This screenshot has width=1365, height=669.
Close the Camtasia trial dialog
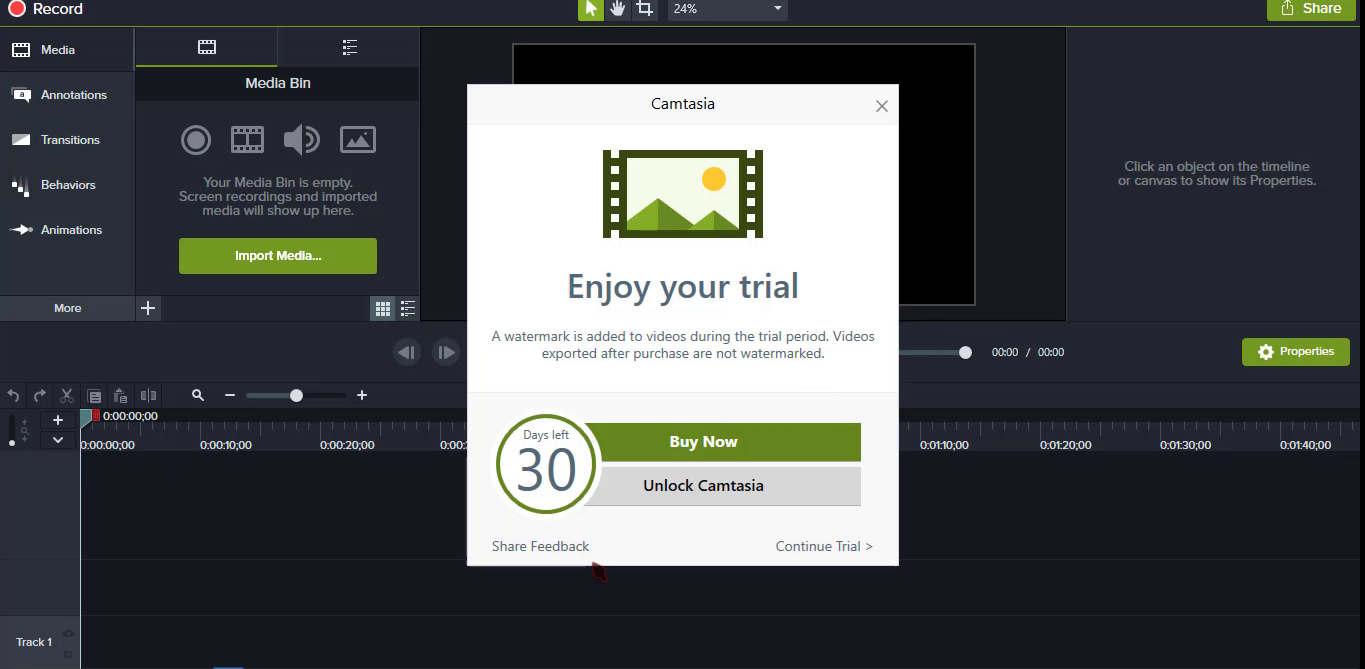click(881, 106)
